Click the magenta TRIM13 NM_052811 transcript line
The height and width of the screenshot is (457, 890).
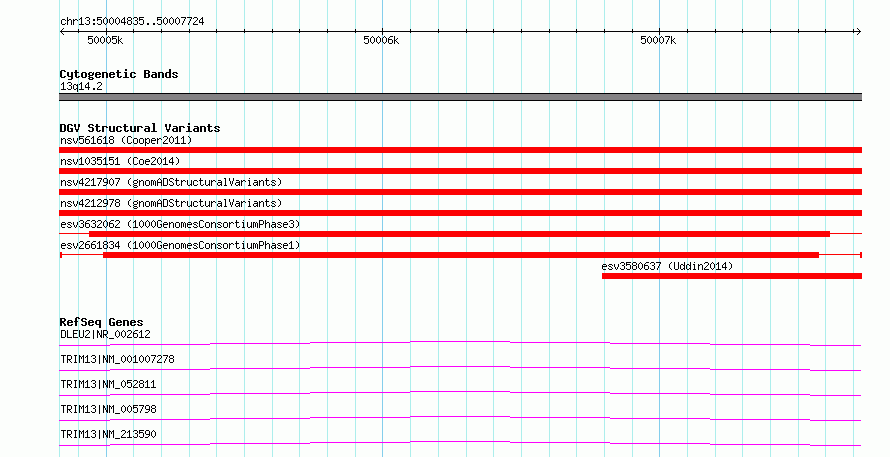[x=460, y=393]
